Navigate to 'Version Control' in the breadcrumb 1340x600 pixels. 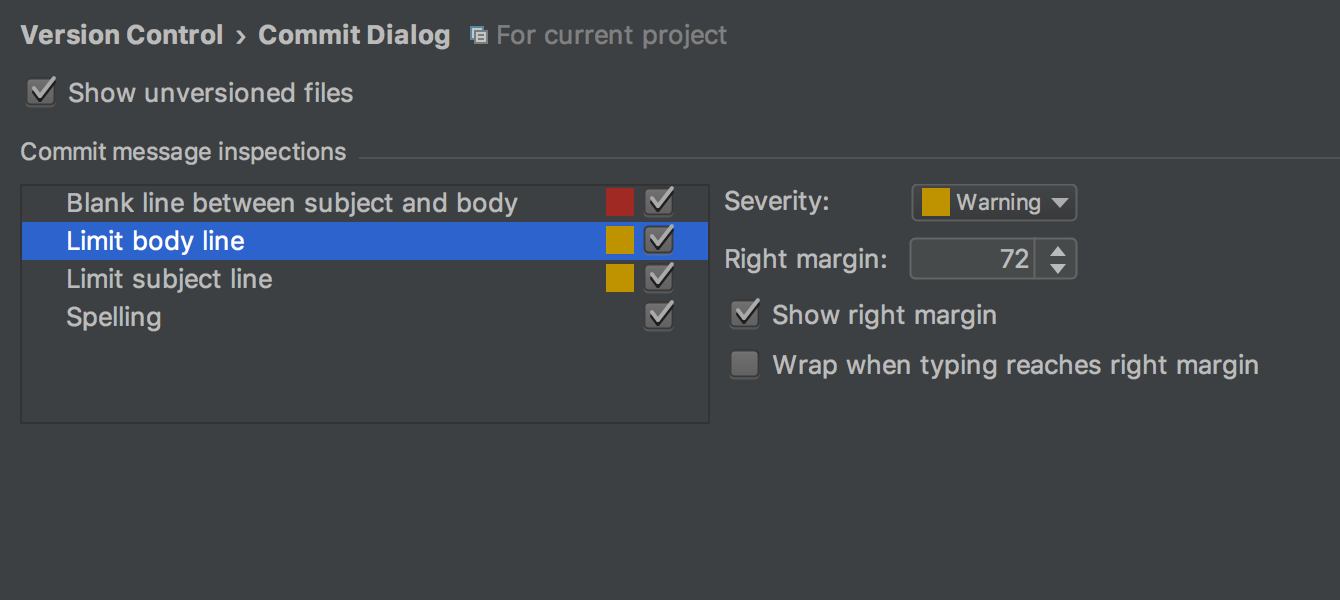121,33
